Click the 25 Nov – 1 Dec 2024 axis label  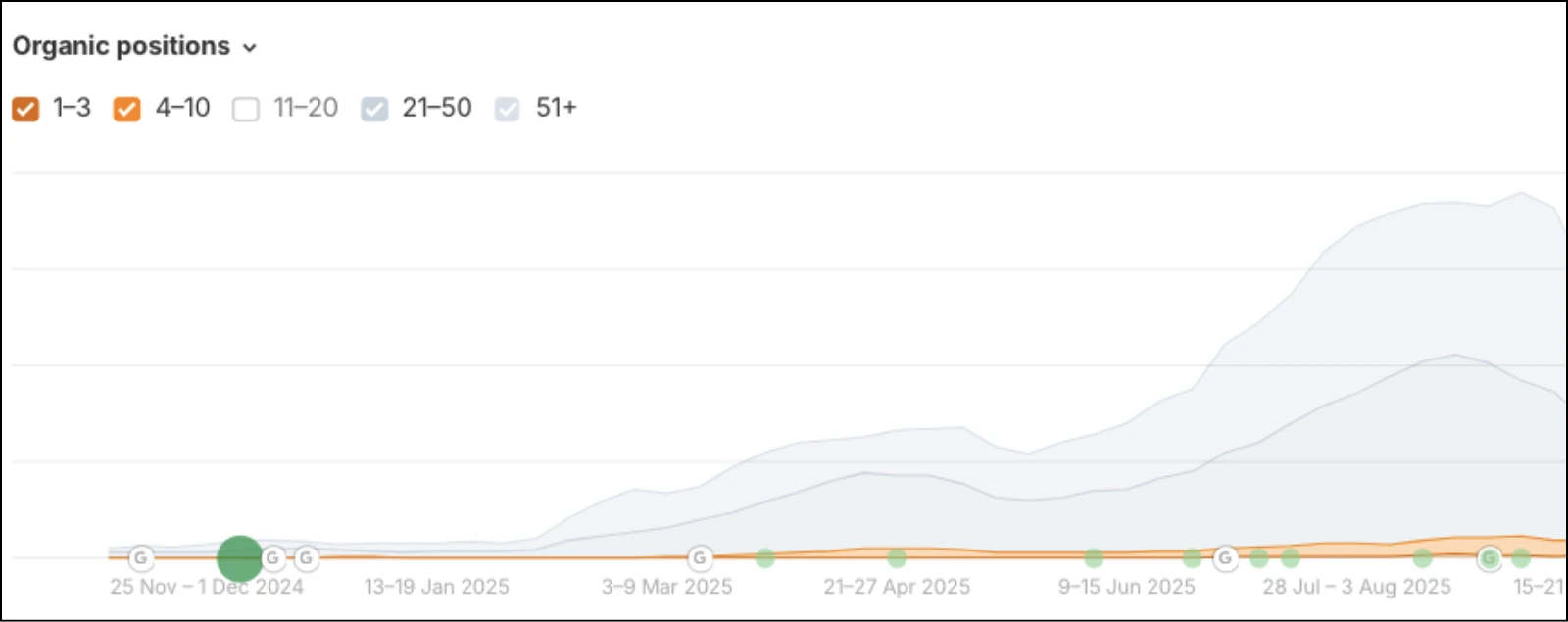[207, 587]
